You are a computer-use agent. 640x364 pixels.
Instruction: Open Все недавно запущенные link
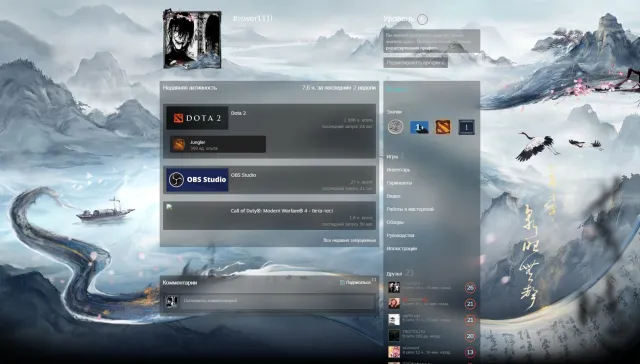tap(349, 240)
